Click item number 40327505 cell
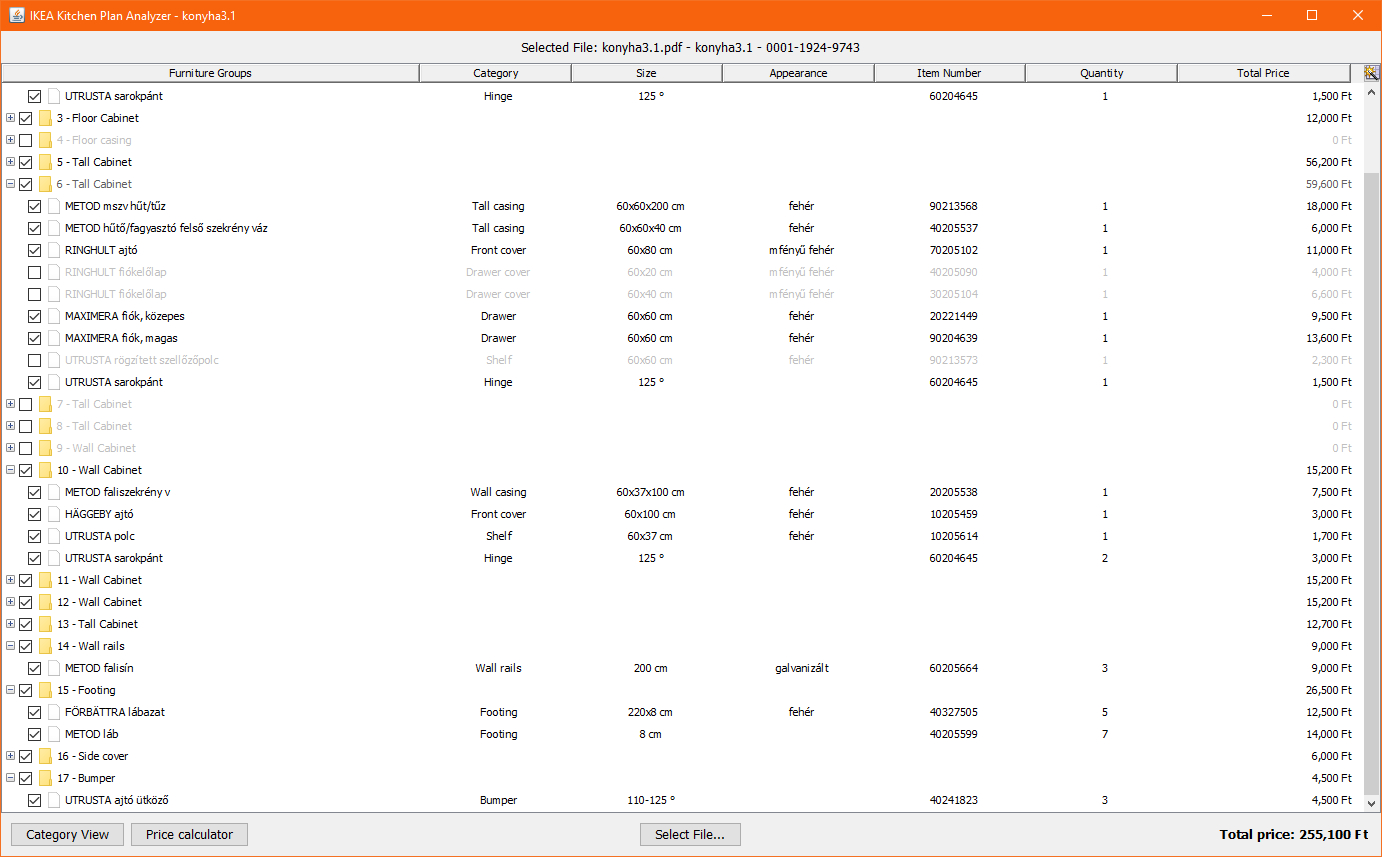This screenshot has width=1382, height=857. coord(953,712)
